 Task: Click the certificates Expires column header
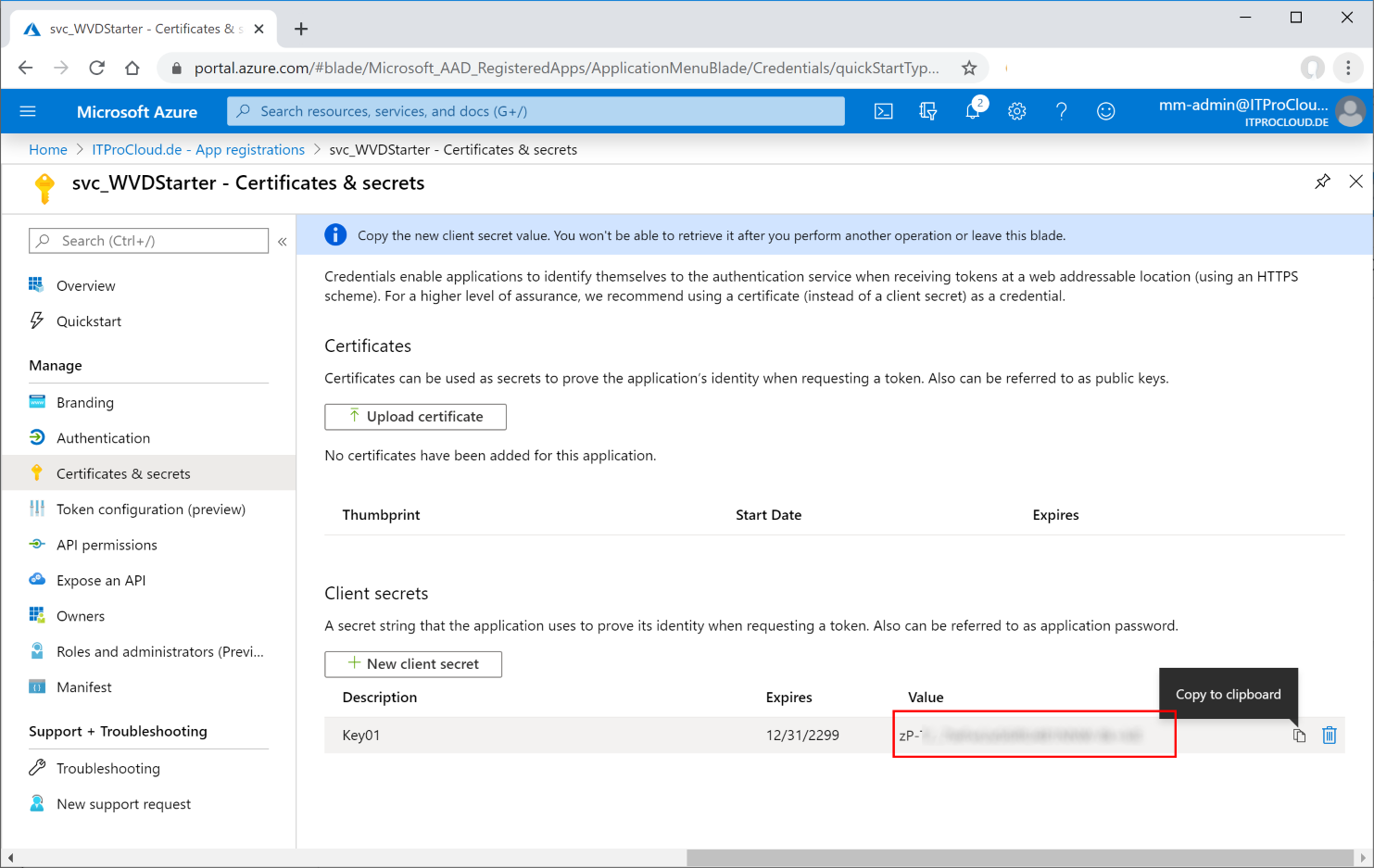(x=1055, y=515)
